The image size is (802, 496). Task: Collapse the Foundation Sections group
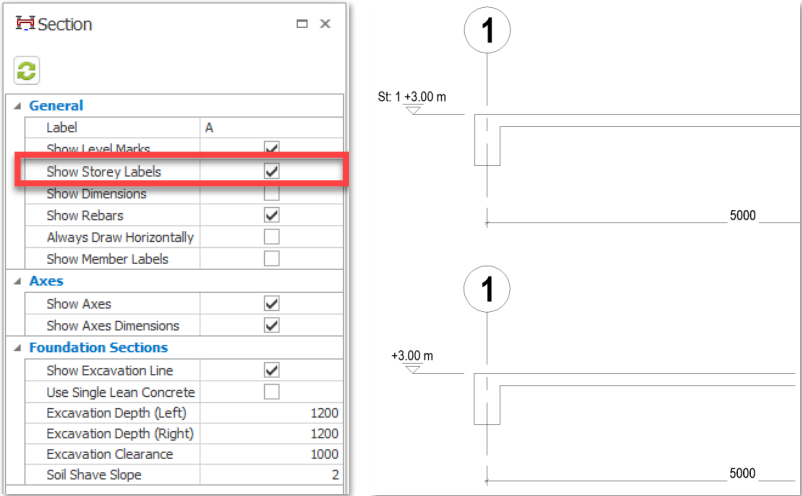tap(17, 348)
